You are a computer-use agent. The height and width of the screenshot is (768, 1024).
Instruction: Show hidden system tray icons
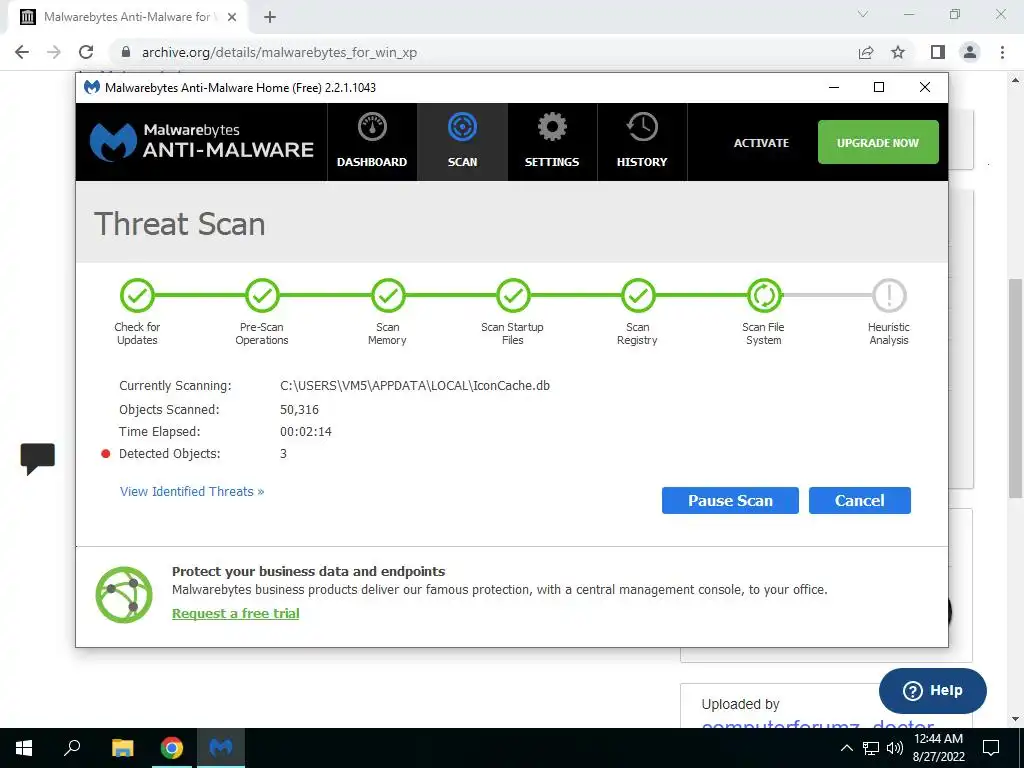(x=846, y=748)
